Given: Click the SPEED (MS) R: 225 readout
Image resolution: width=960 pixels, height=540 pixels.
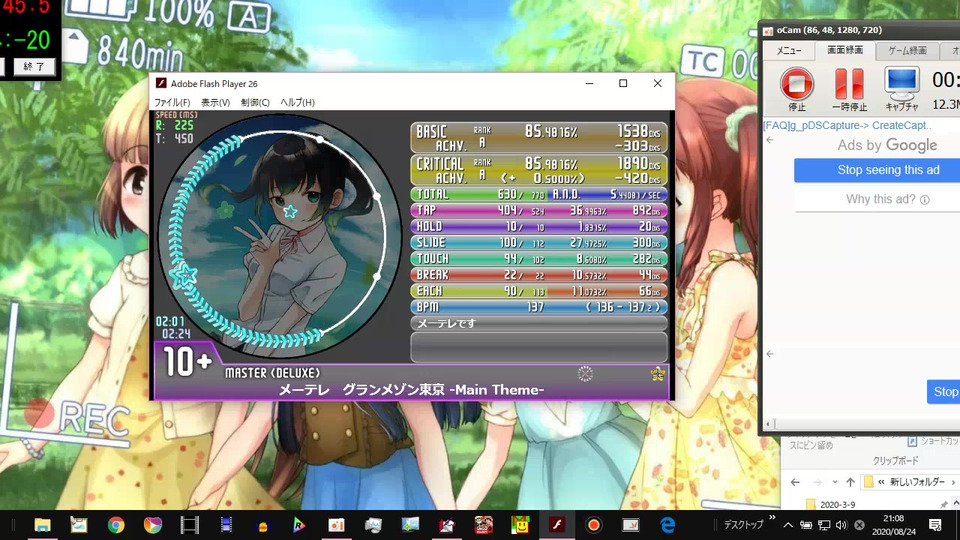Looking at the screenshot, I should pyautogui.click(x=175, y=126).
